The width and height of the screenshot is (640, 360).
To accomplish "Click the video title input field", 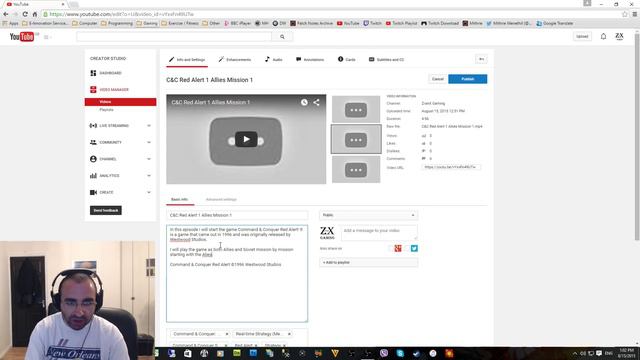I will pos(237,215).
